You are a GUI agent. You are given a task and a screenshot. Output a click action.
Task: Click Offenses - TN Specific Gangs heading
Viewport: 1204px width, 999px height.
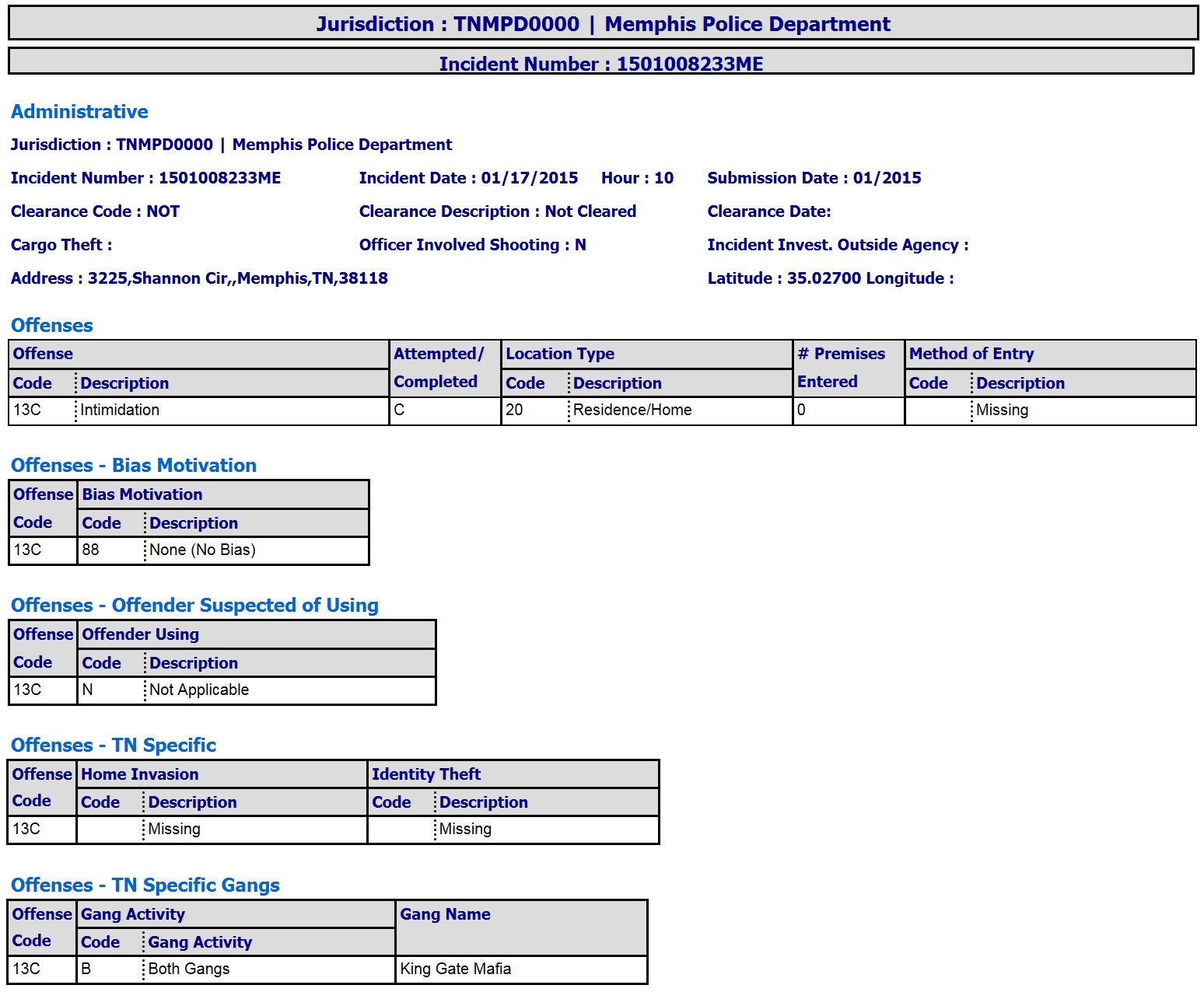click(x=145, y=885)
